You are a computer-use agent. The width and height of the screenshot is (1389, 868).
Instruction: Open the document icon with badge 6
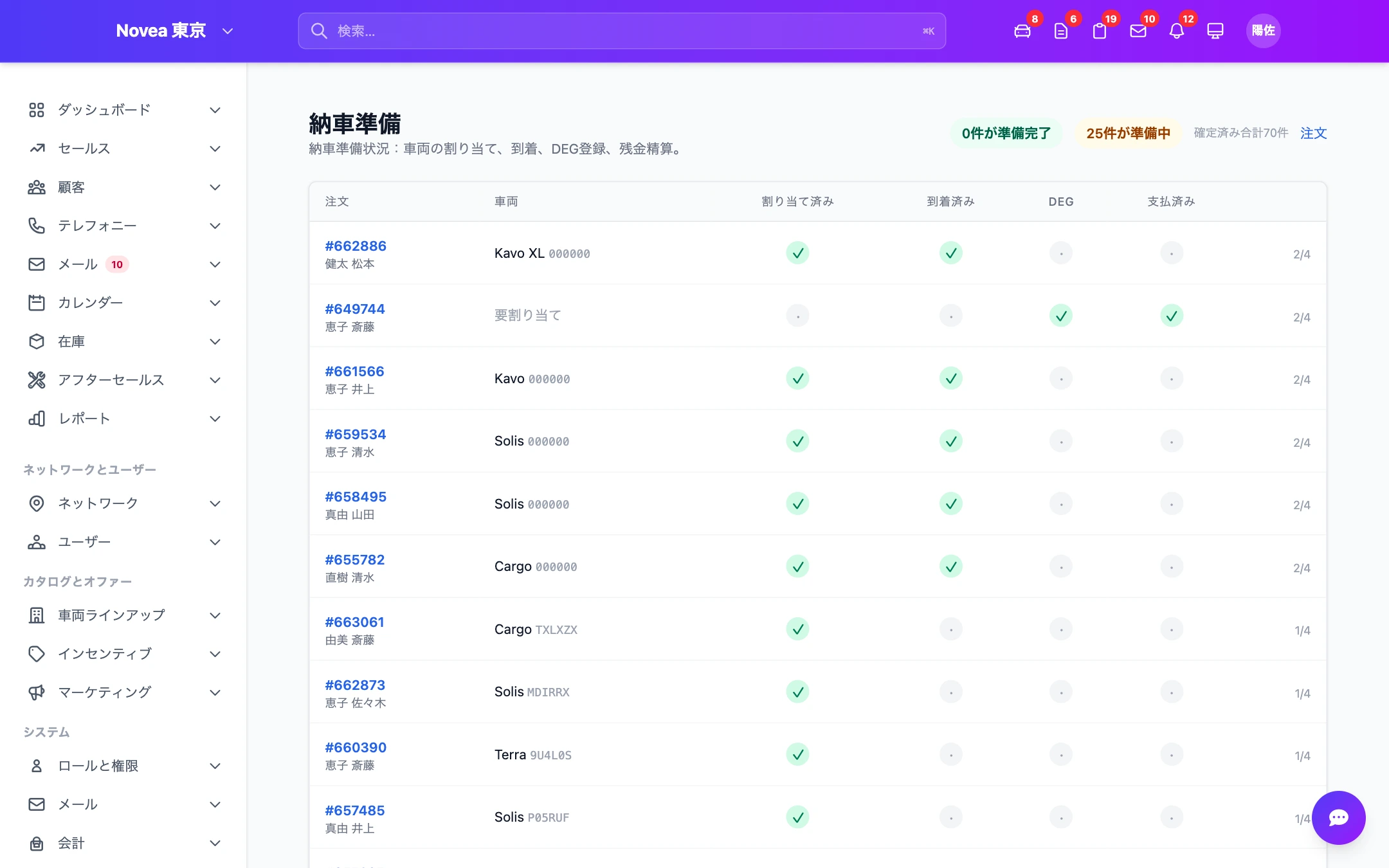(x=1061, y=31)
